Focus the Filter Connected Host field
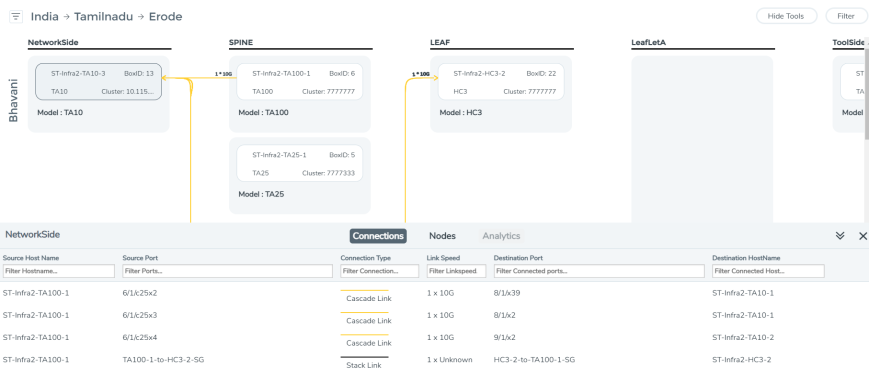 768,271
